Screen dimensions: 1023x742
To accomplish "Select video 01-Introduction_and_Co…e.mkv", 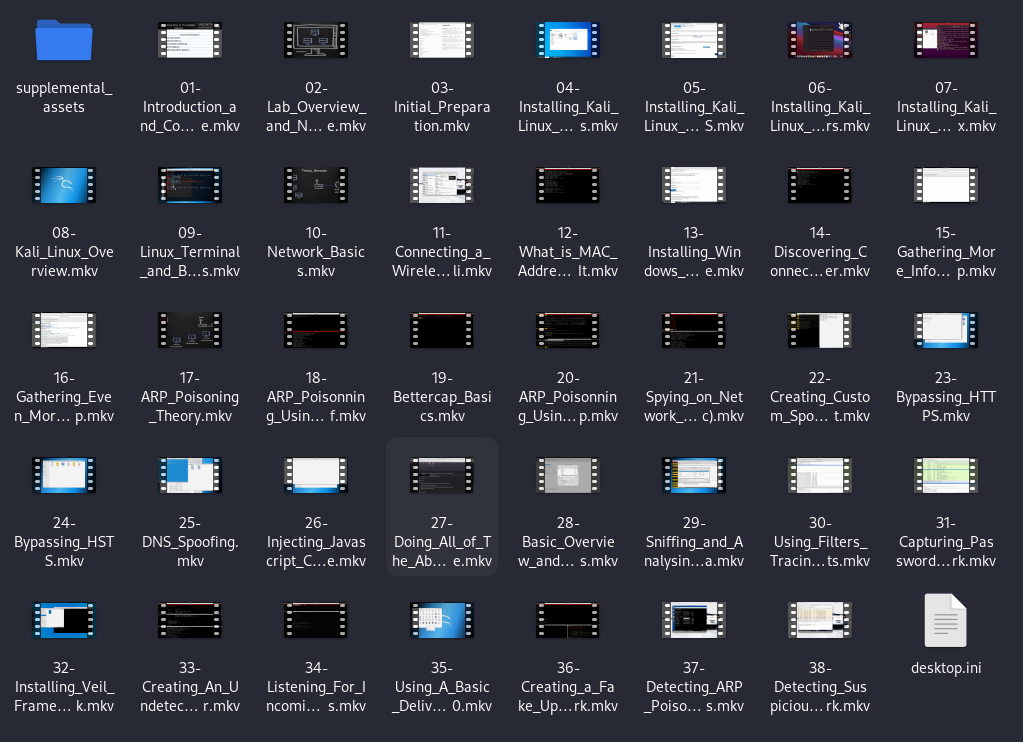I will 190,41.
